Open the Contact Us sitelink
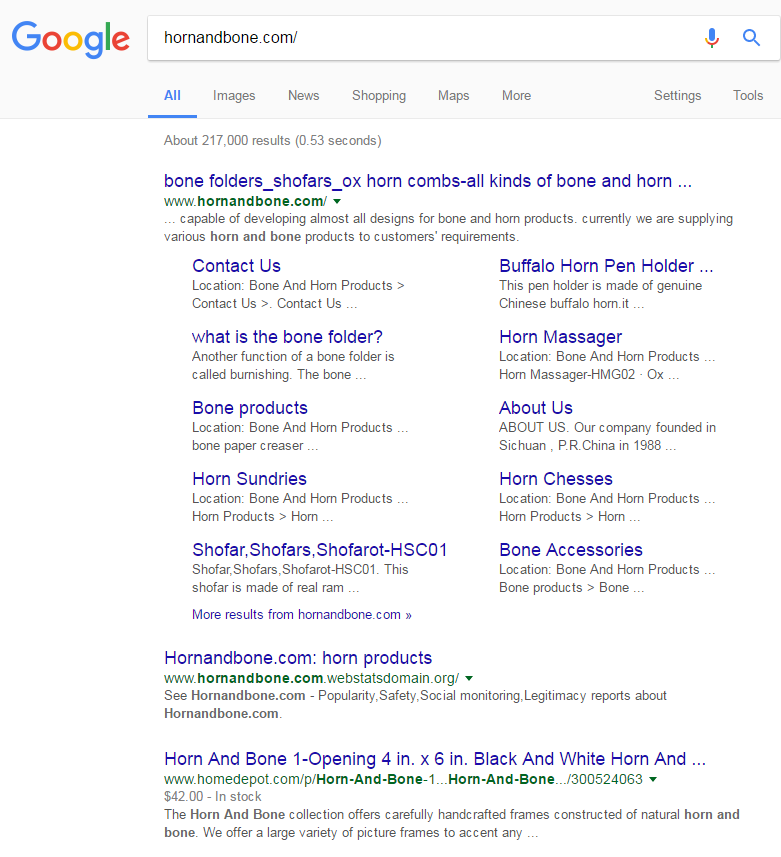The image size is (781, 857). [x=236, y=266]
